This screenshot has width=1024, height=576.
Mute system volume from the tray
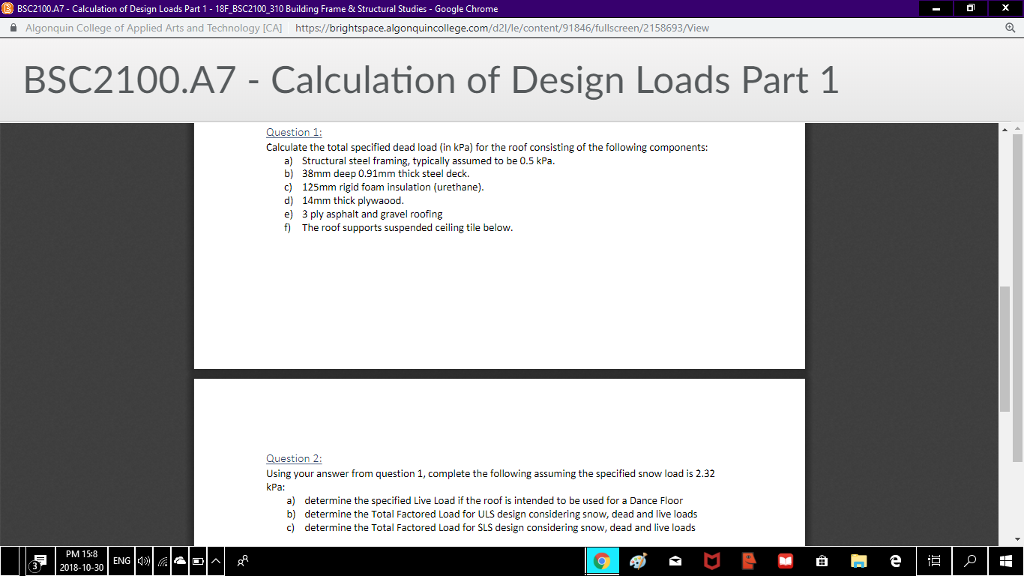[x=144, y=561]
